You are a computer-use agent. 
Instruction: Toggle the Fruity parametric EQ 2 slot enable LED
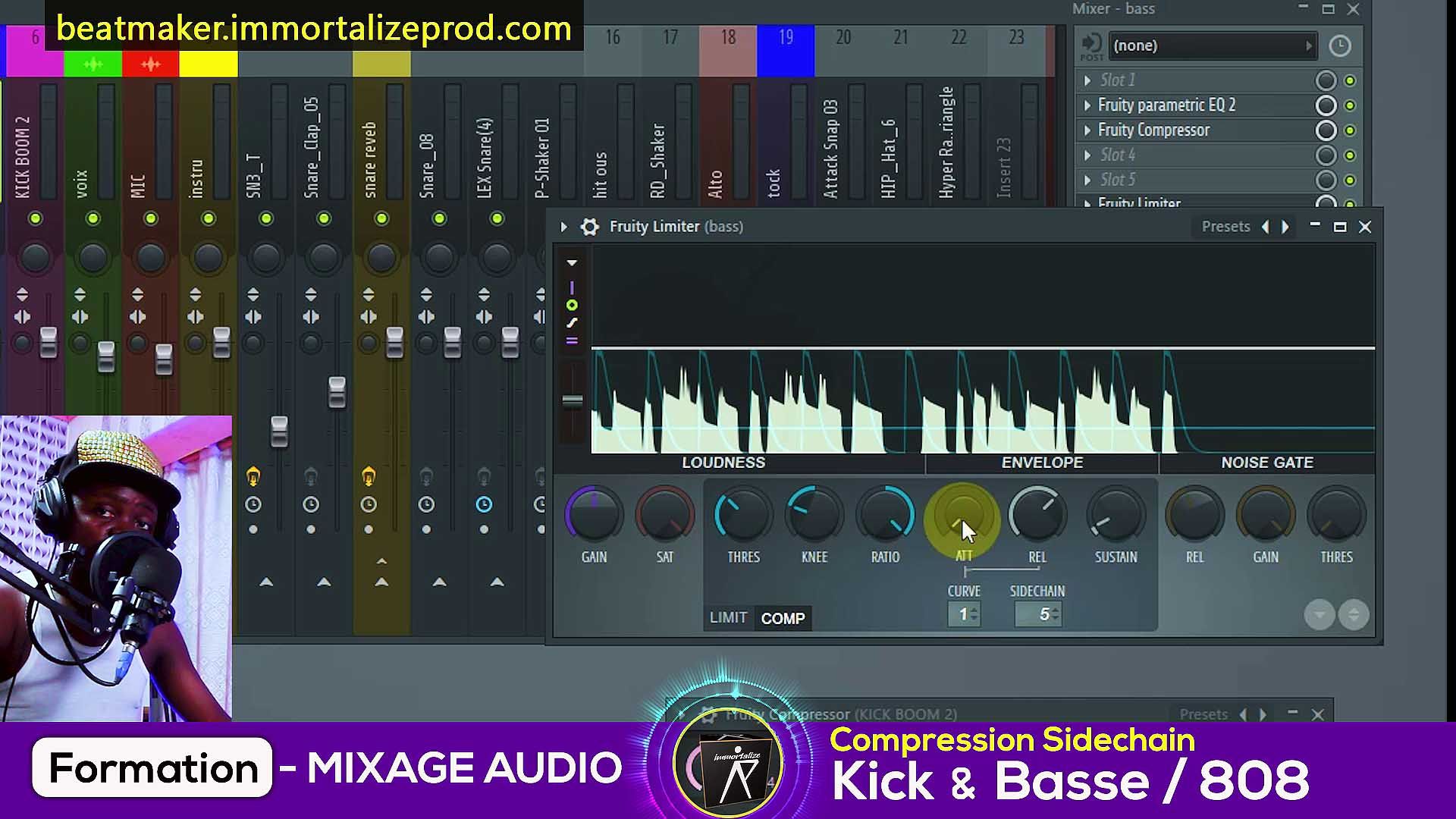click(x=1350, y=105)
